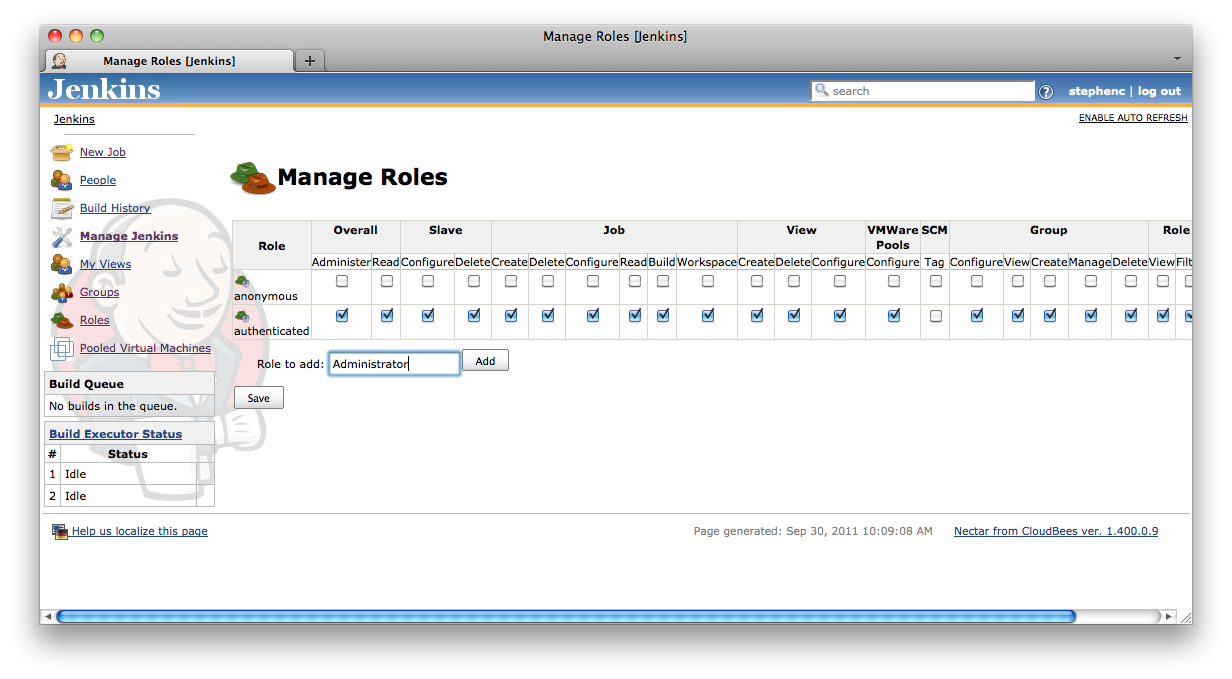Image resolution: width=1232 pixels, height=679 pixels.
Task: Enable Job Build for anonymous
Action: pos(662,281)
